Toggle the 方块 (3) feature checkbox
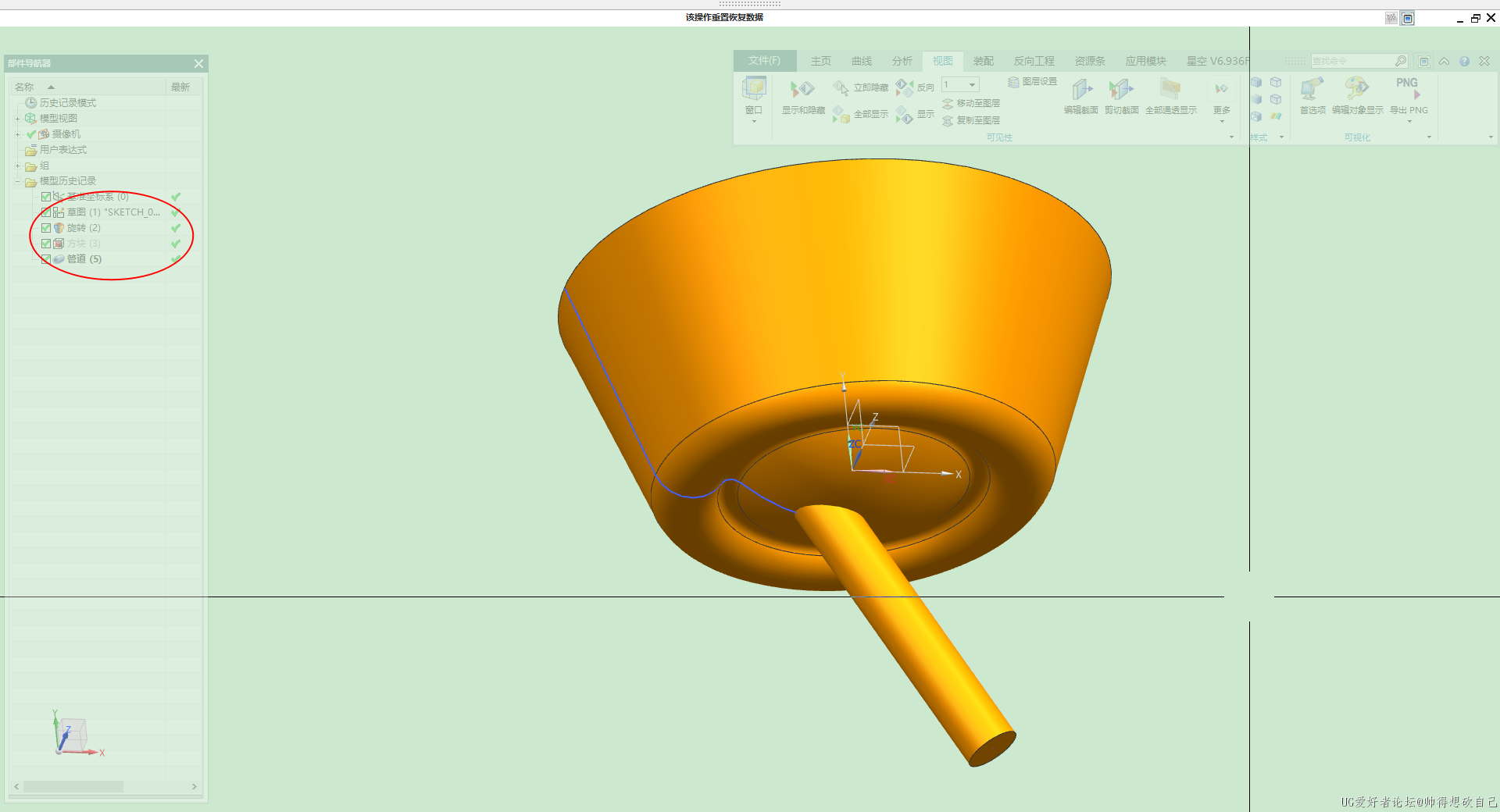 point(46,244)
